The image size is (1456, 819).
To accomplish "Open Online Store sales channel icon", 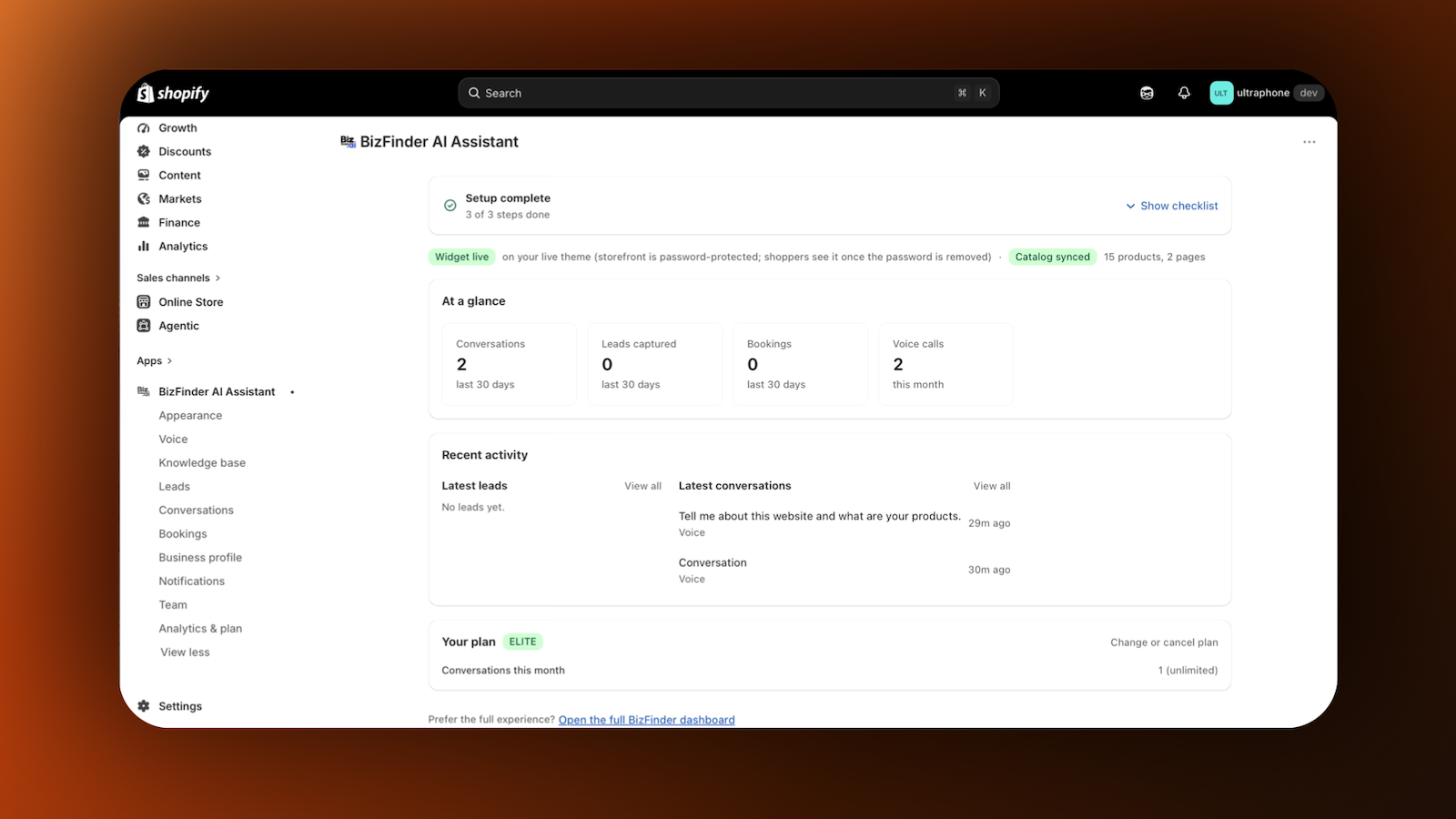I will pyautogui.click(x=144, y=302).
